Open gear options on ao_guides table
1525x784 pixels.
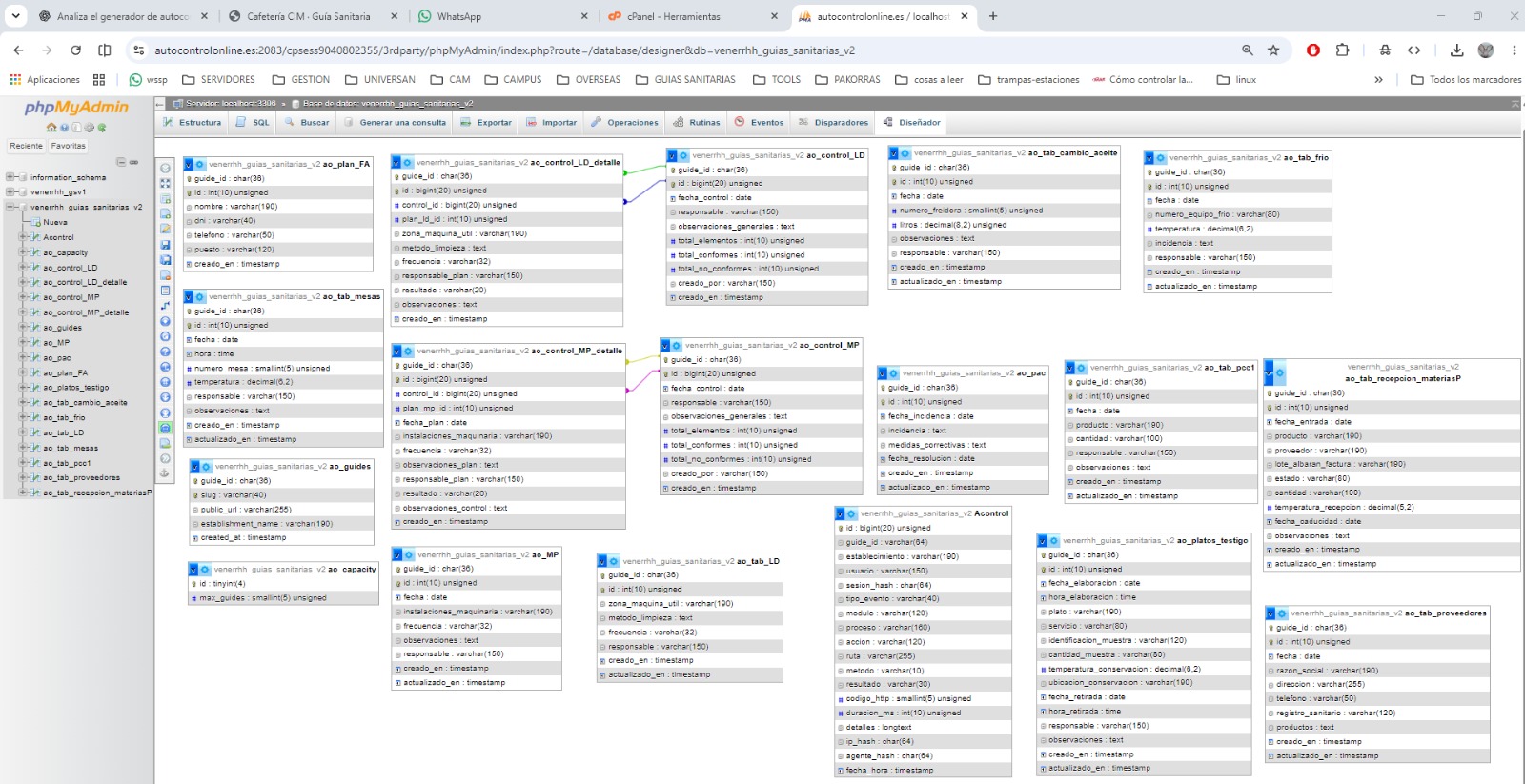coord(206,467)
